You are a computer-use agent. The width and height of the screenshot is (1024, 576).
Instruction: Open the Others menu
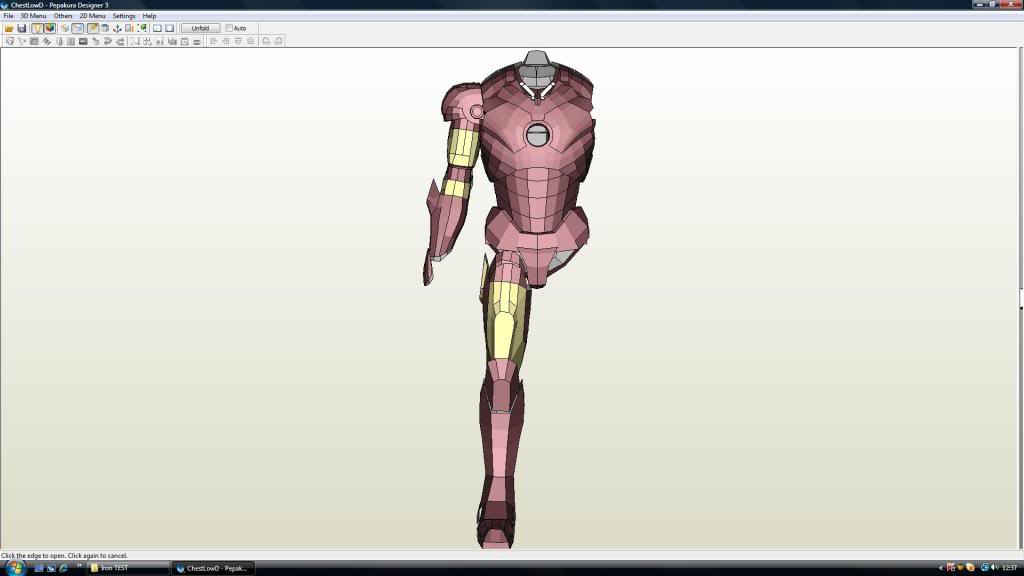pos(63,16)
